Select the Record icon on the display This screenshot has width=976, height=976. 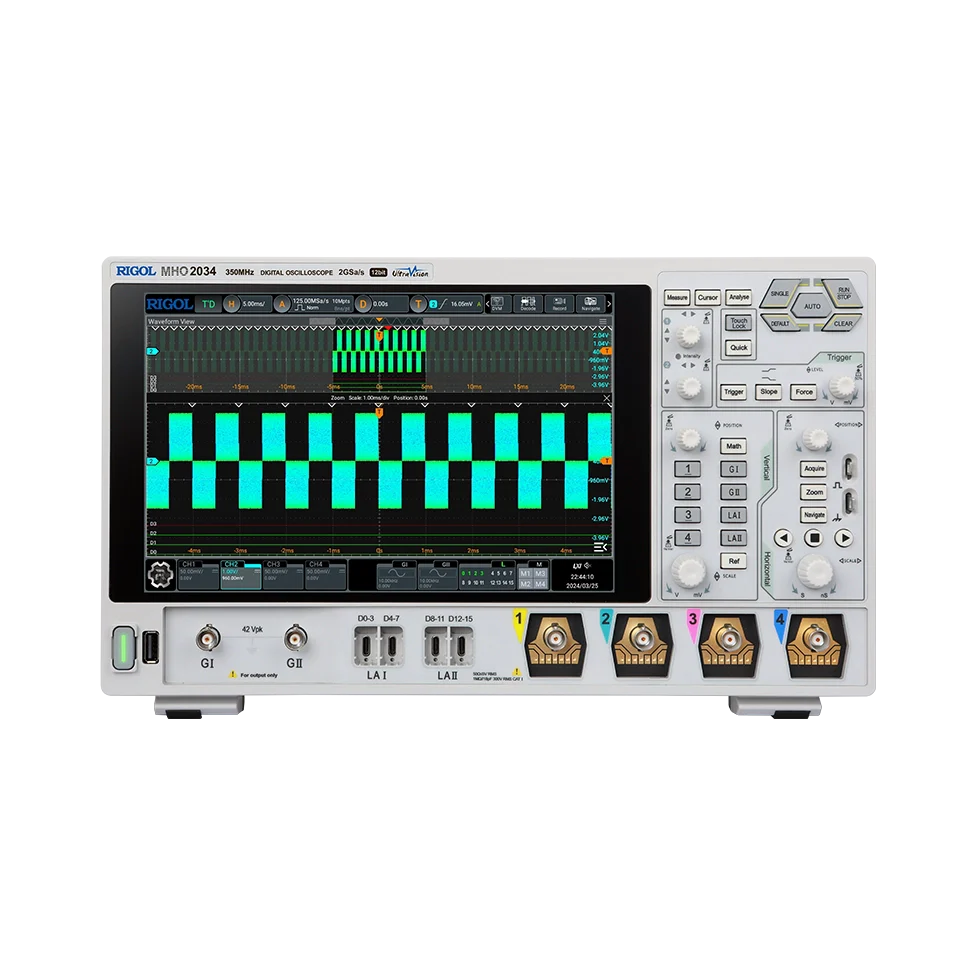pyautogui.click(x=560, y=304)
